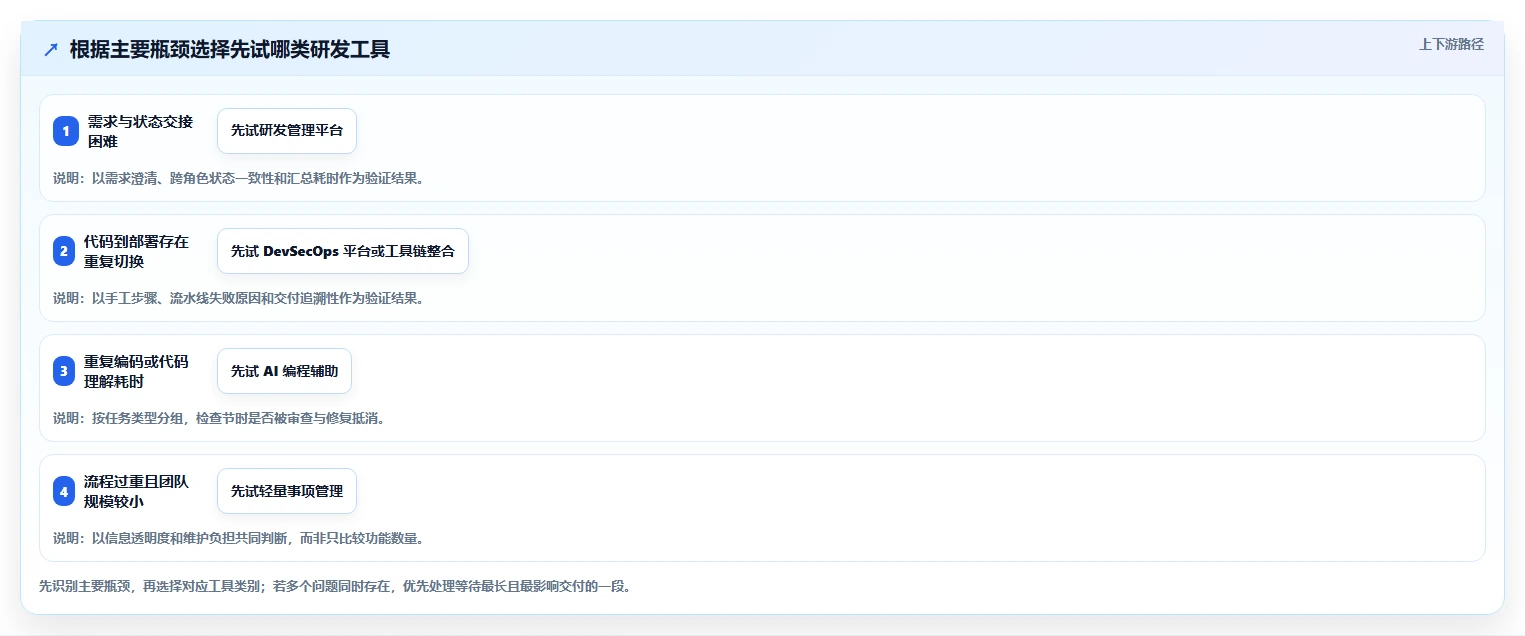Click the note starting 说明：以信息透明度

pos(238,538)
